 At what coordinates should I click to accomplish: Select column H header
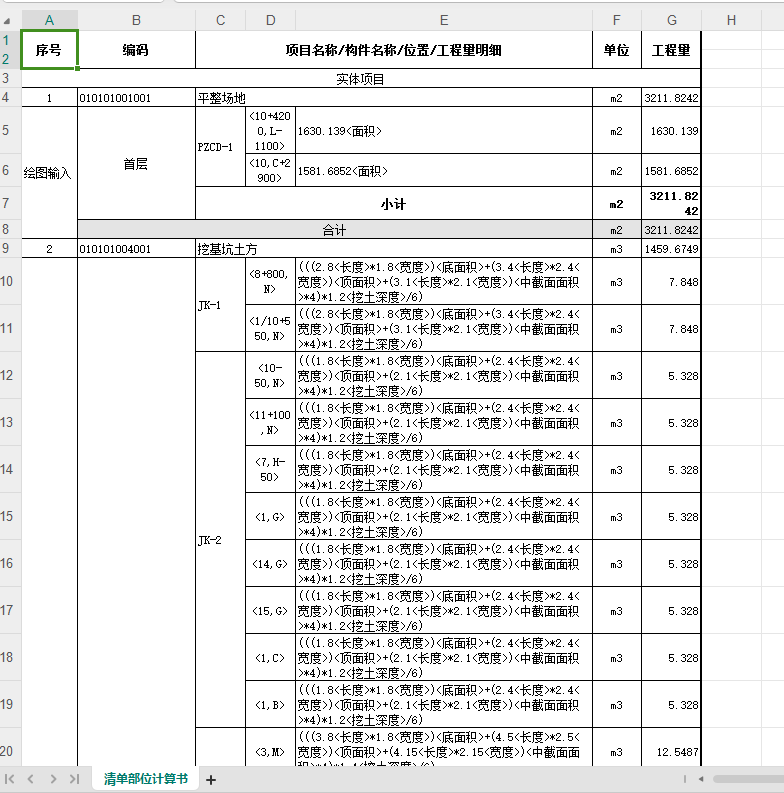(x=731, y=20)
